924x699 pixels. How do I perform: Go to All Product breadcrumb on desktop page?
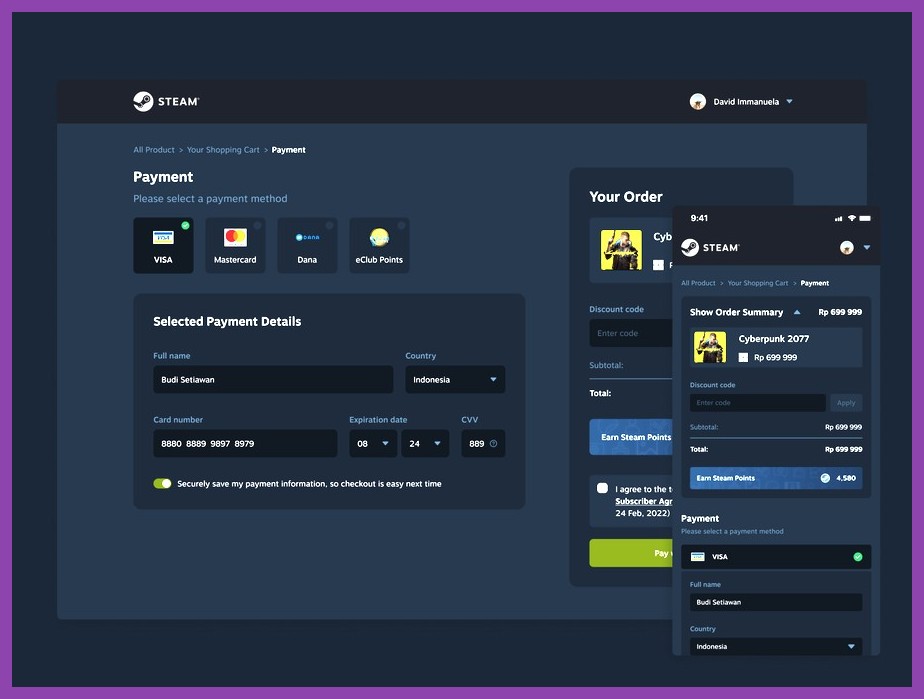(154, 150)
